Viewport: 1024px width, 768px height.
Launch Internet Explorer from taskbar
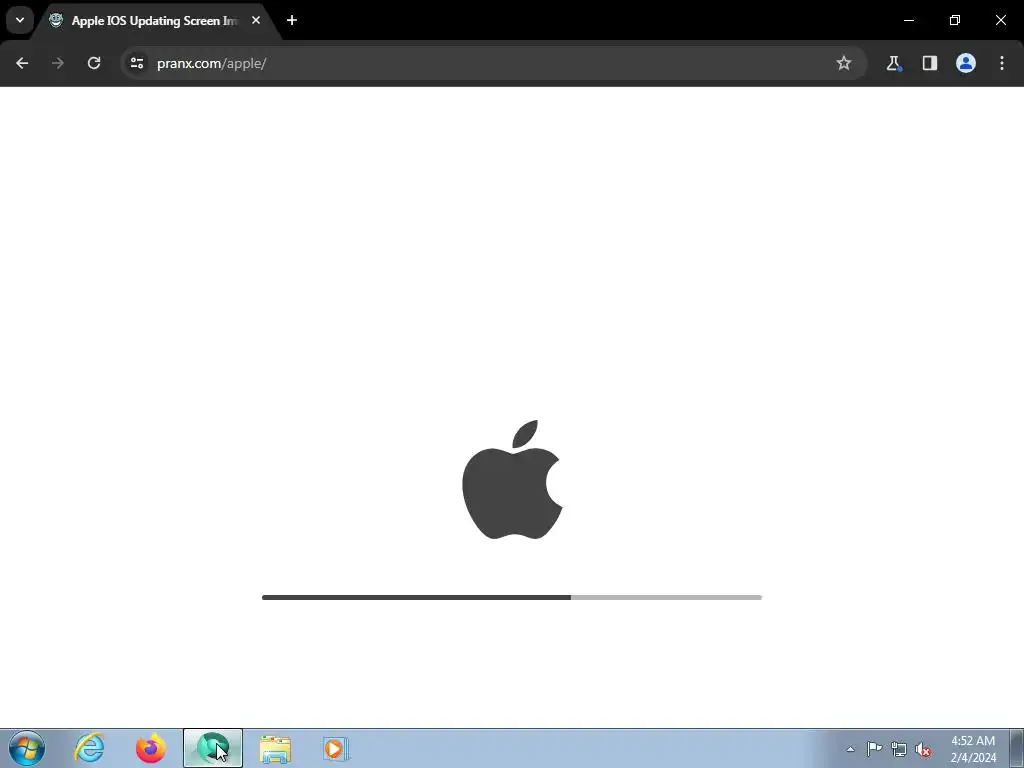tap(89, 748)
